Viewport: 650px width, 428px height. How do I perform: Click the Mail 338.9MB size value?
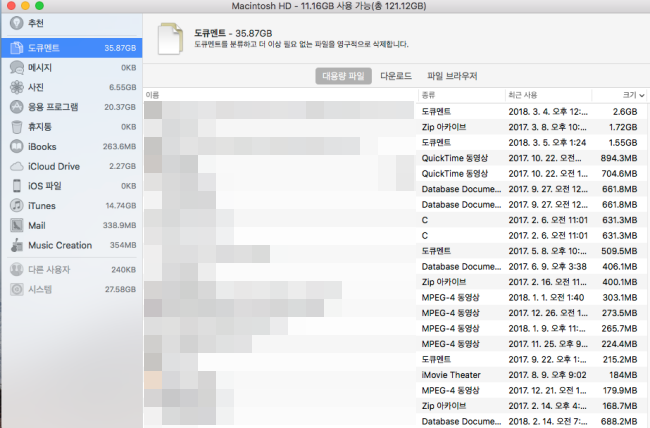click(x=119, y=225)
